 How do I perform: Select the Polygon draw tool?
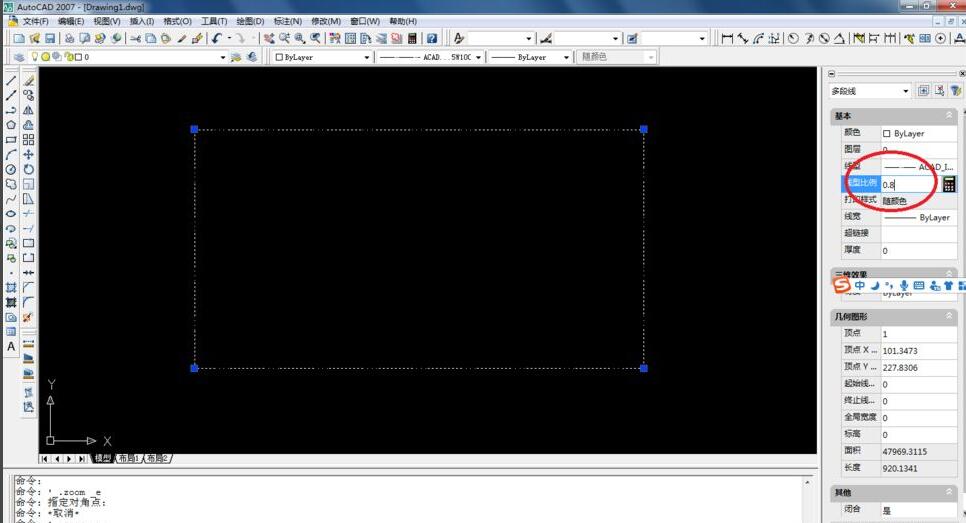11,125
